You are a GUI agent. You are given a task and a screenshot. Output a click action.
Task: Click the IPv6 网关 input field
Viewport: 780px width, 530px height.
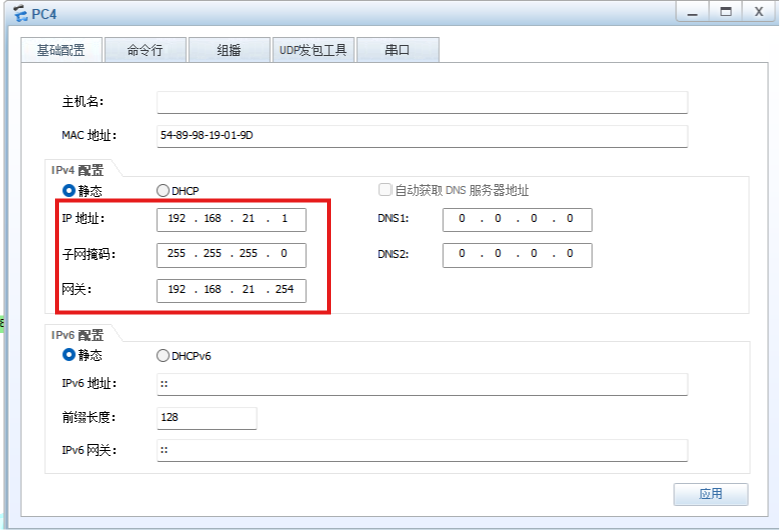coord(422,450)
